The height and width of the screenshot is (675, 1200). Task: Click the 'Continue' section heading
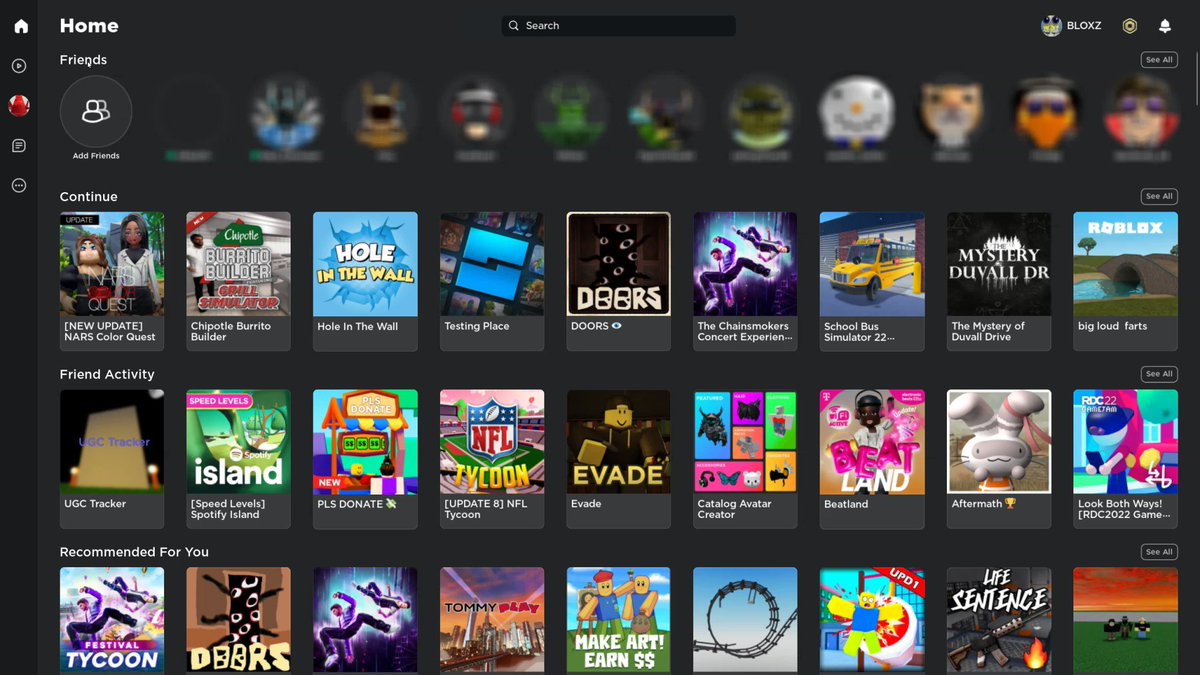(x=88, y=197)
